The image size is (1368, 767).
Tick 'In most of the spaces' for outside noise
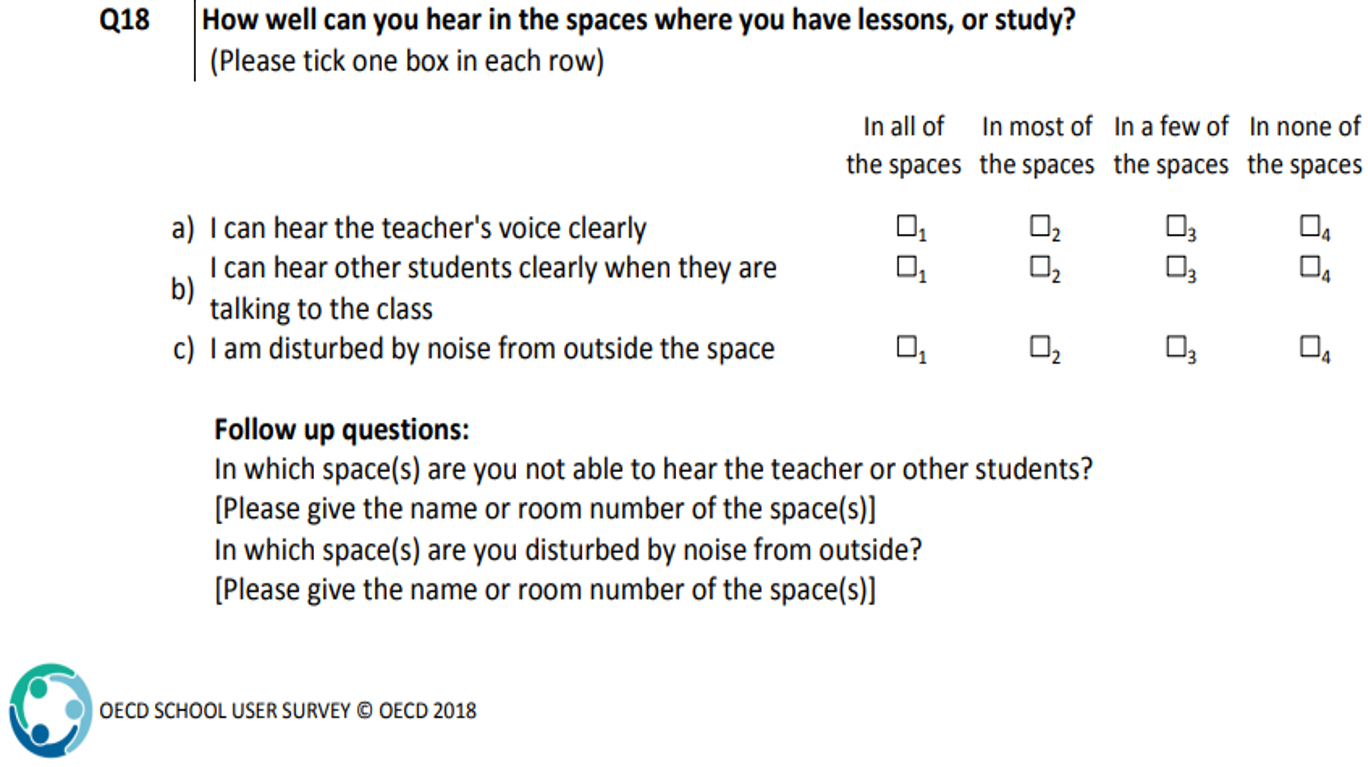point(1040,347)
